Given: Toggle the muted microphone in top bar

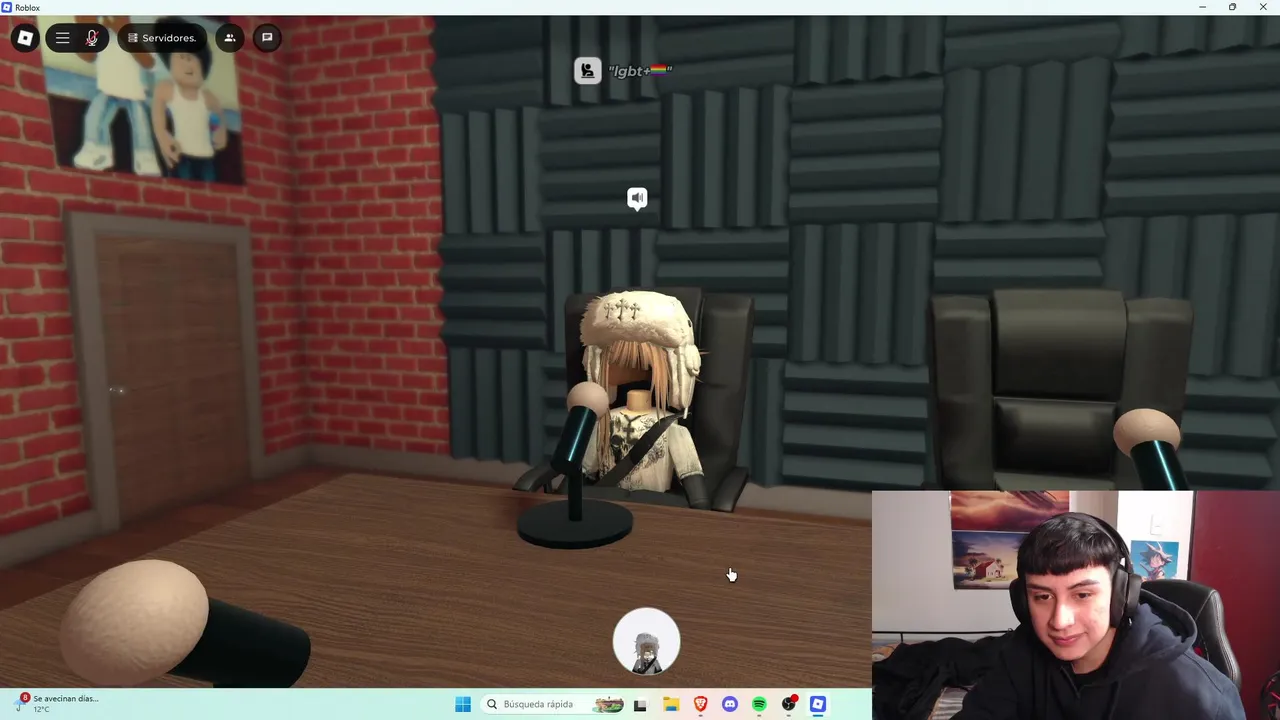Looking at the screenshot, I should (x=92, y=38).
